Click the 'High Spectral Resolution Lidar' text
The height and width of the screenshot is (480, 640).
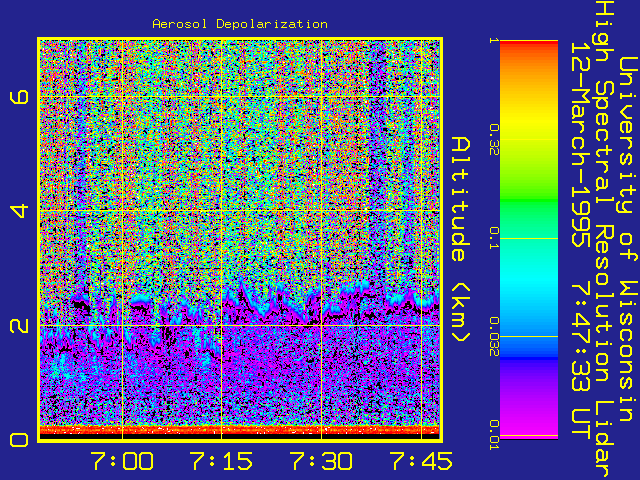[604, 240]
